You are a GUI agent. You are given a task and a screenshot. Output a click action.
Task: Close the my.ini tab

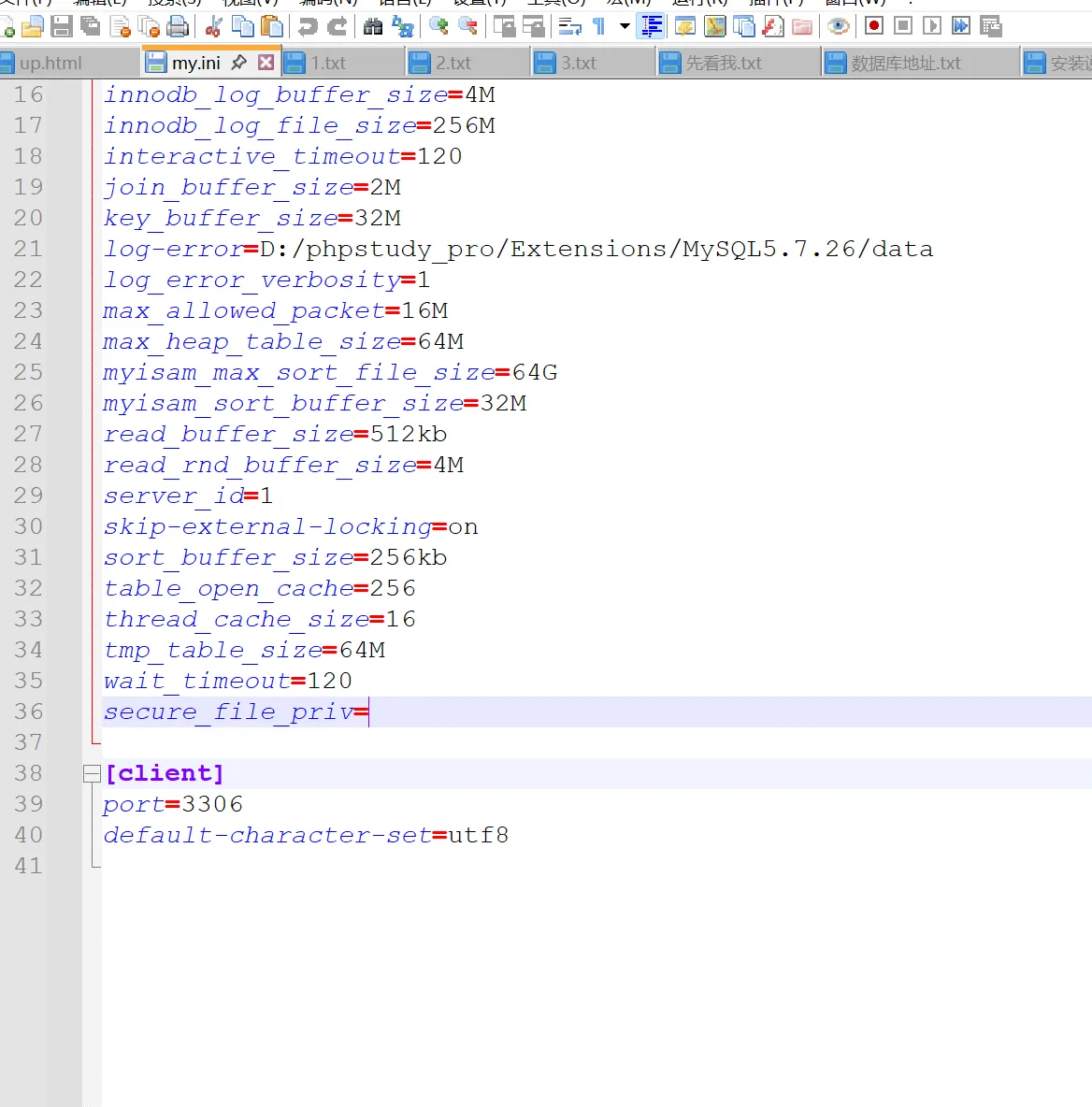(x=266, y=63)
